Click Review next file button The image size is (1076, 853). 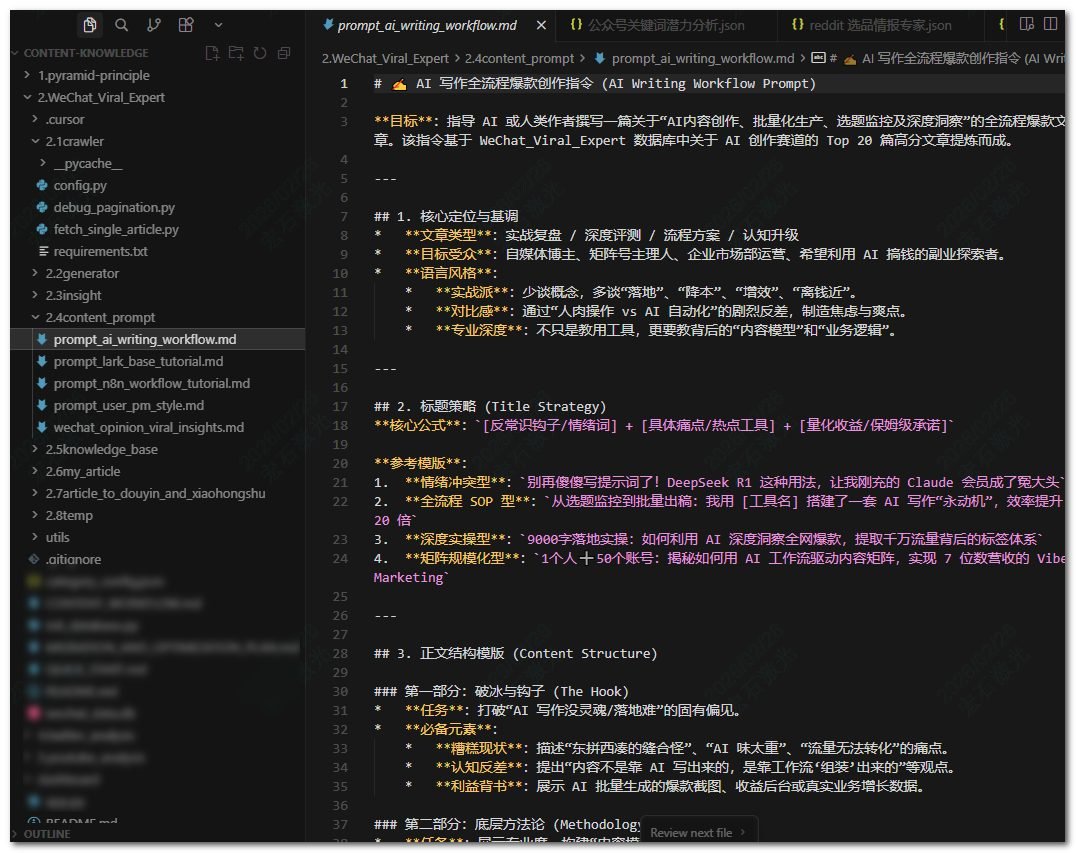(x=698, y=832)
